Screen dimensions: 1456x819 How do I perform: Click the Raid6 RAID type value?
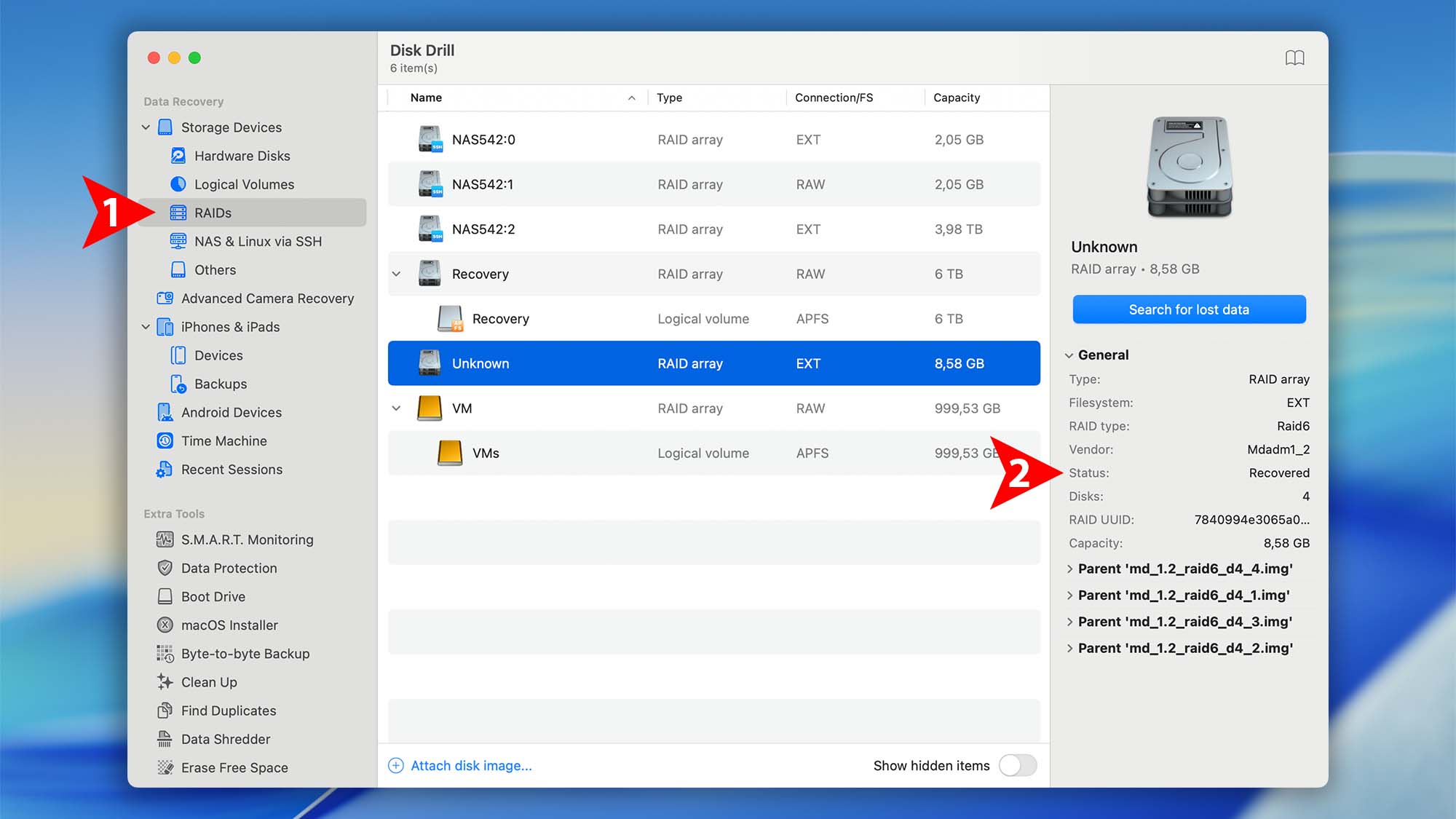(x=1293, y=426)
